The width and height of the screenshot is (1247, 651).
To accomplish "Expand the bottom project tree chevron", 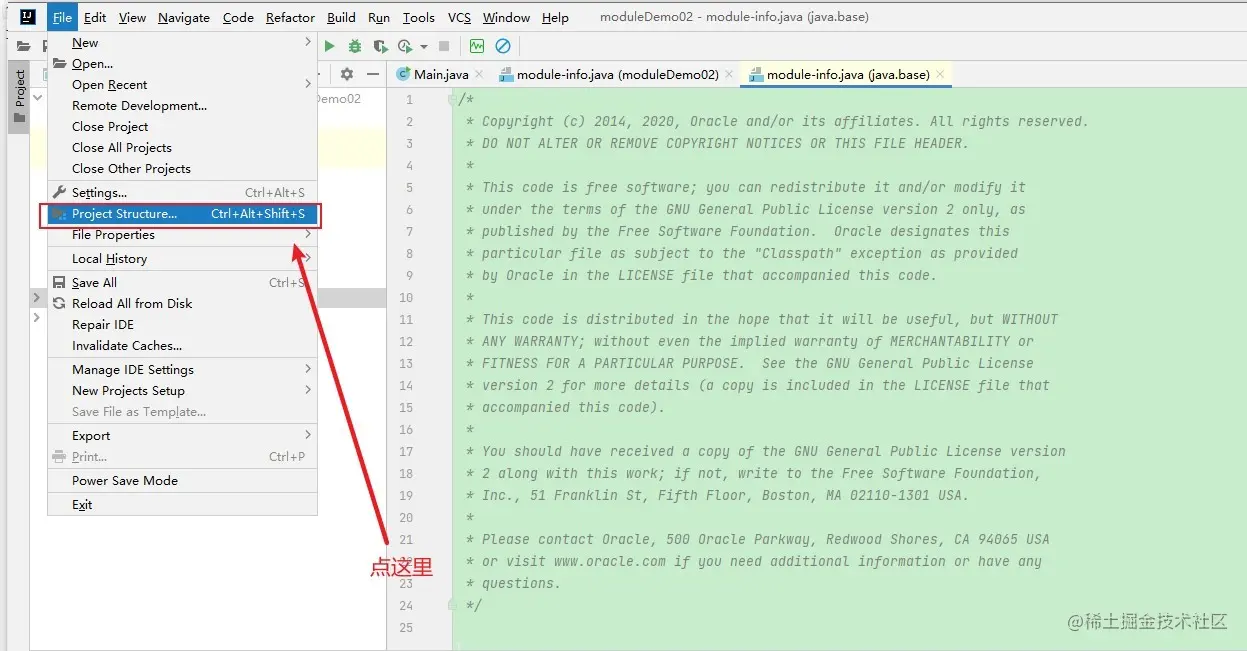I will click(37, 318).
